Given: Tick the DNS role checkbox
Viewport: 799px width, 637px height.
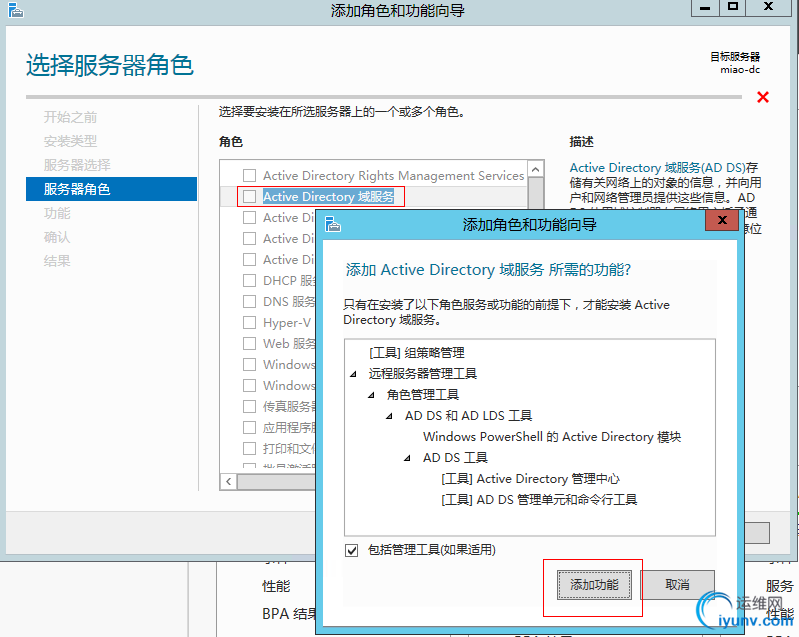Looking at the screenshot, I should [x=249, y=302].
